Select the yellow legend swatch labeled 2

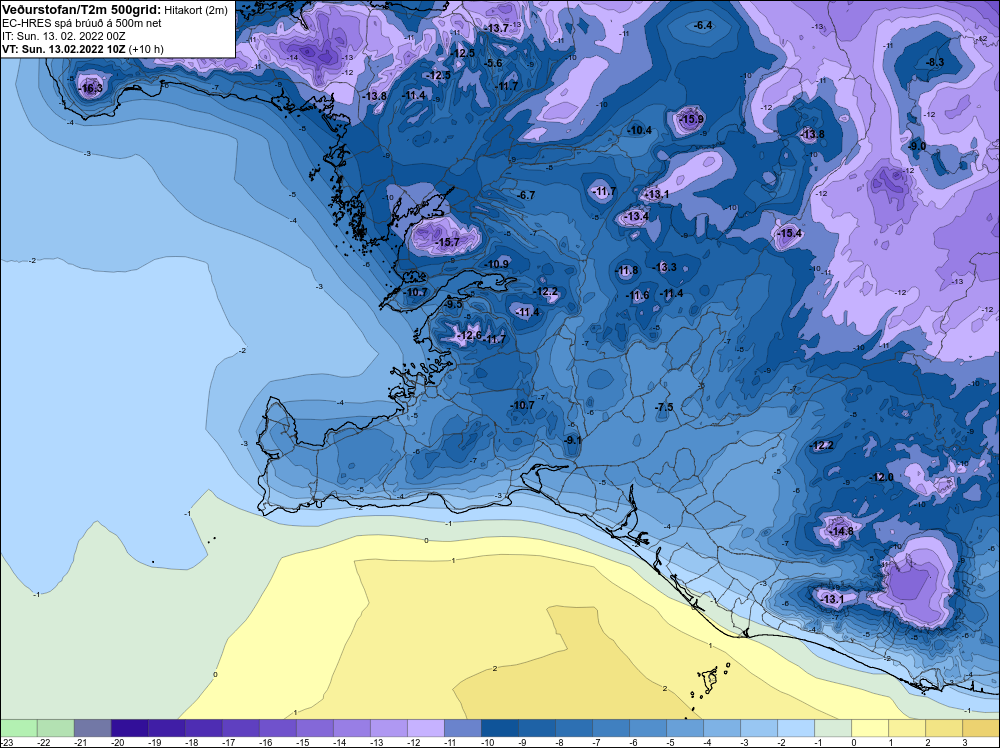943,728
